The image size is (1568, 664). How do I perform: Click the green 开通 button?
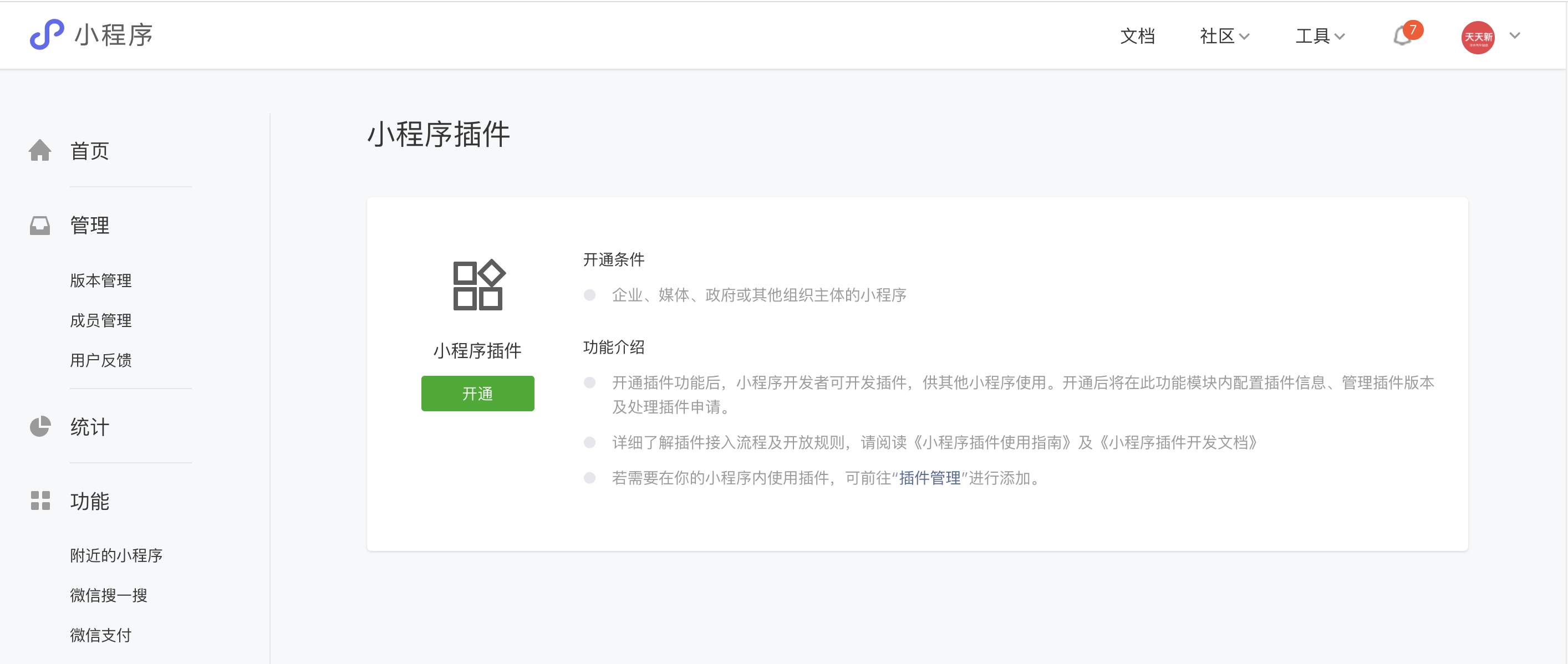pyautogui.click(x=477, y=393)
